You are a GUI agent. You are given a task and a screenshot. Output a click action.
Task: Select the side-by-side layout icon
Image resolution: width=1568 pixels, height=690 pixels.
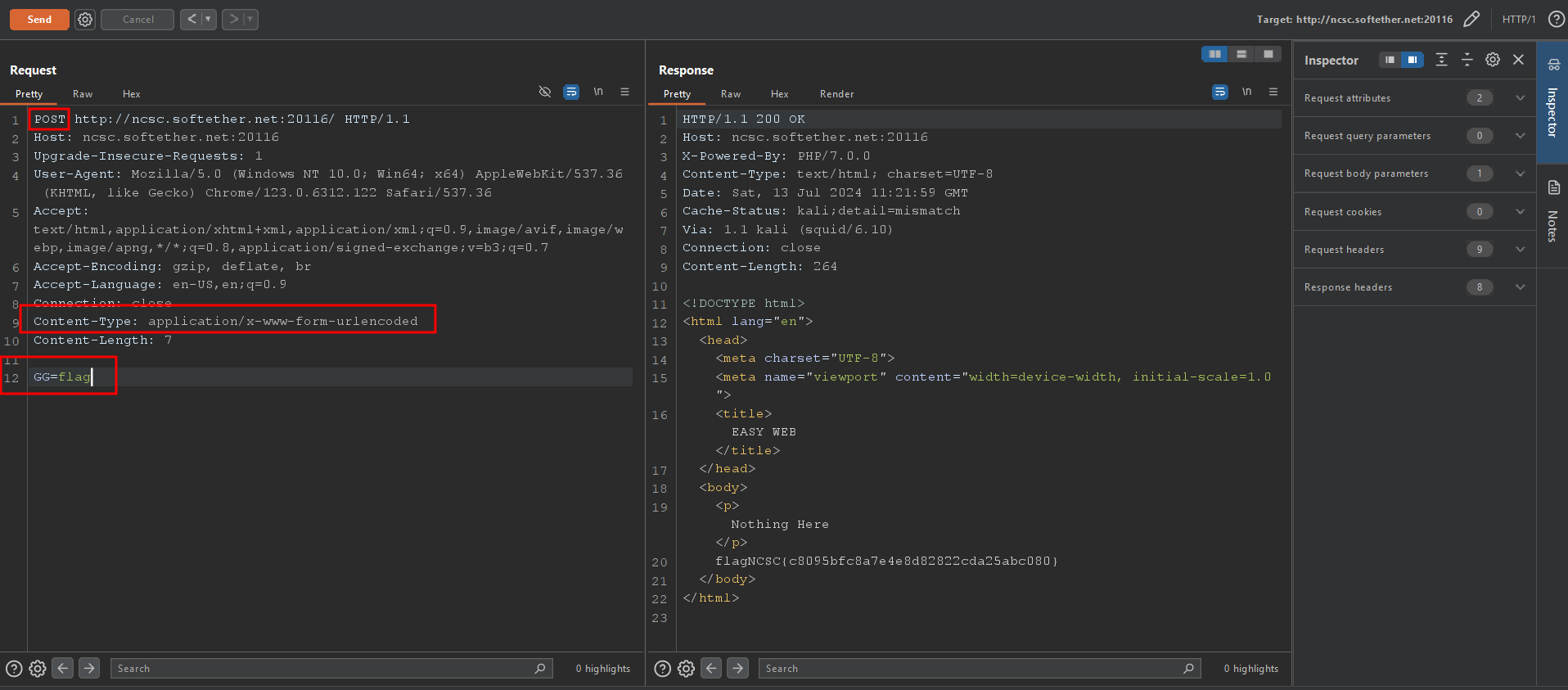point(1214,54)
